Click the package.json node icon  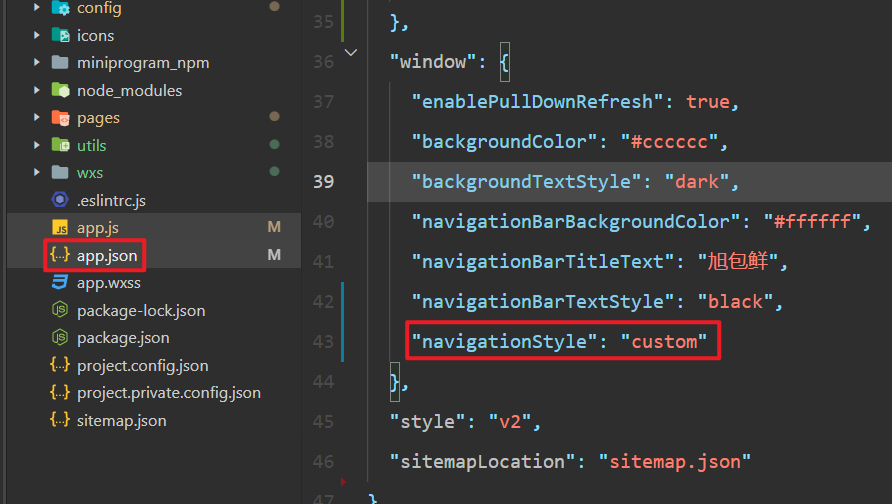(x=60, y=337)
